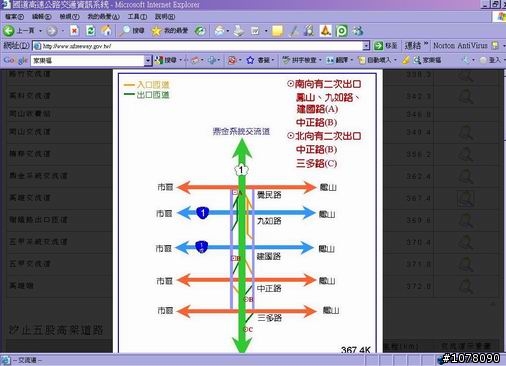Go to the Home page icon

(x=106, y=31)
